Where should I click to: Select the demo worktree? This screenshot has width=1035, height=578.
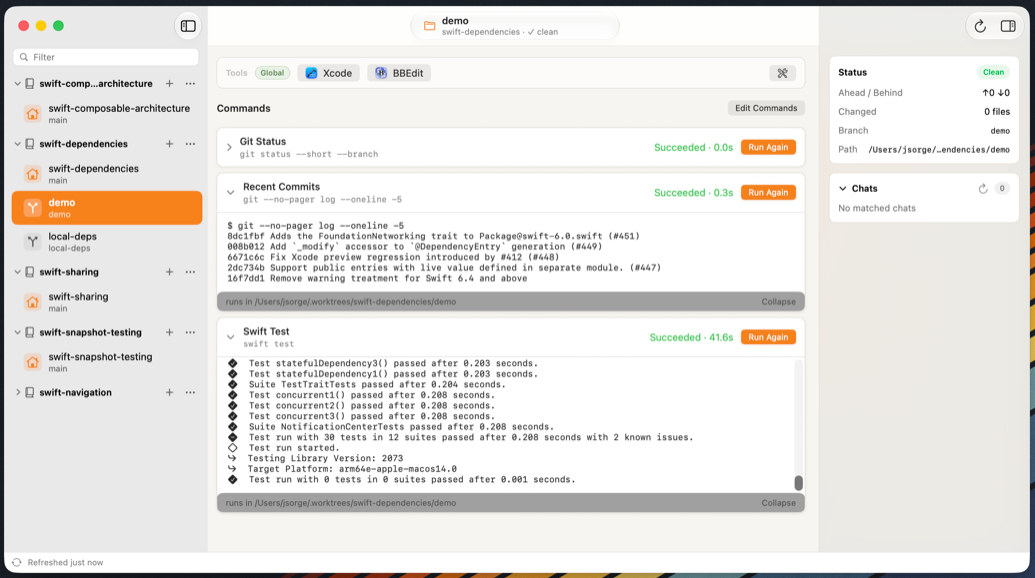(x=107, y=208)
